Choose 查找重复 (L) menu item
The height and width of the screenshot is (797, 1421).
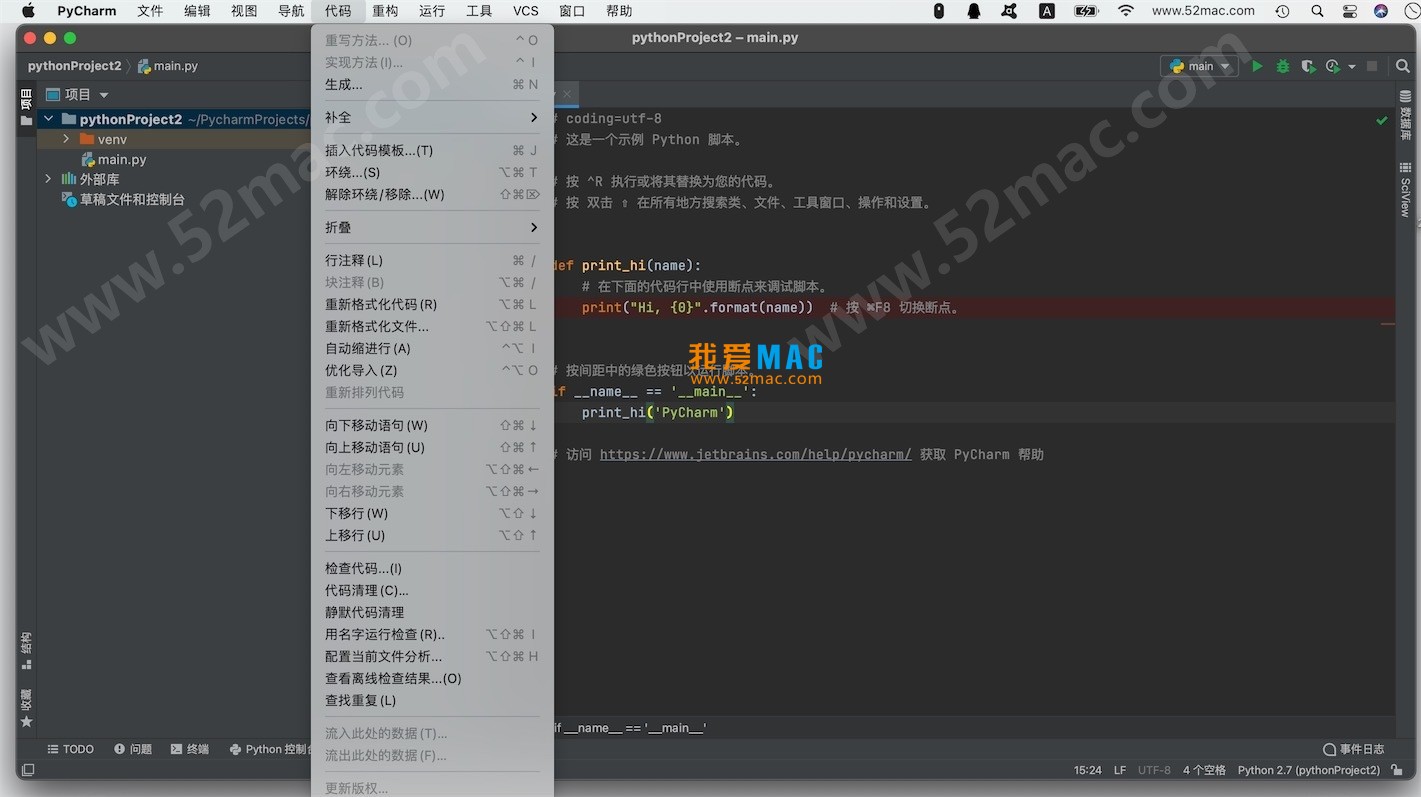pyautogui.click(x=432, y=700)
